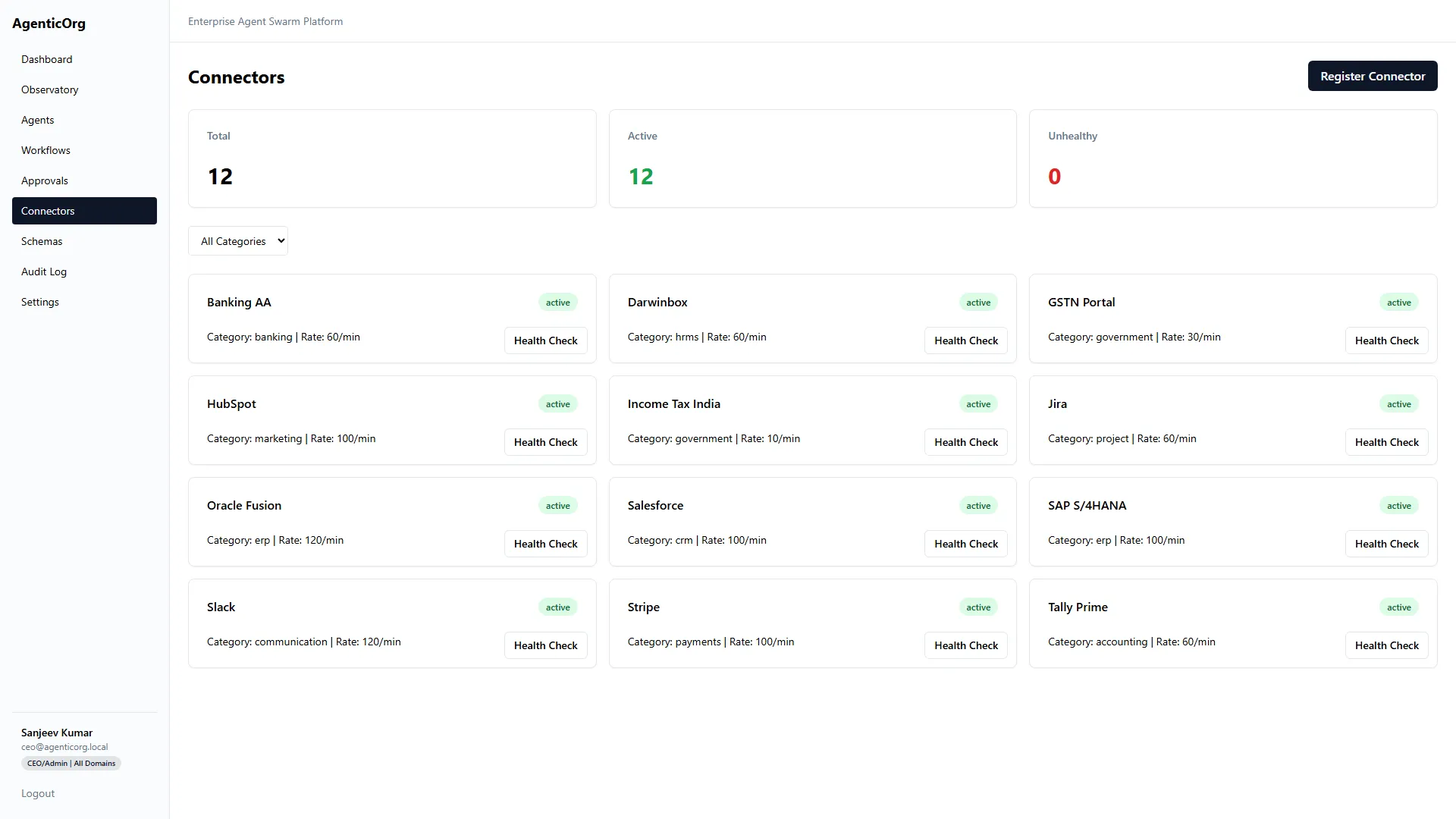Click the ceo@agenticorg.local email
The image size is (1456, 819).
point(64,747)
